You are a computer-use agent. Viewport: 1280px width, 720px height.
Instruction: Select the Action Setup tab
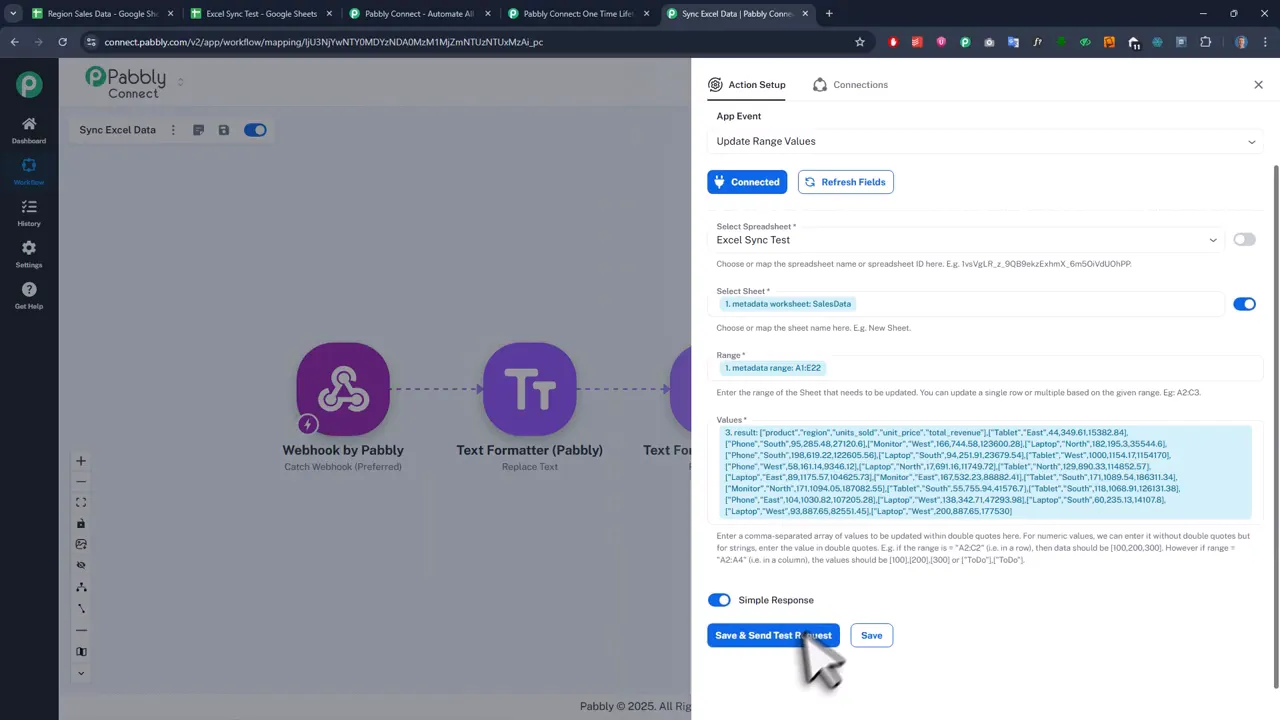point(746,85)
